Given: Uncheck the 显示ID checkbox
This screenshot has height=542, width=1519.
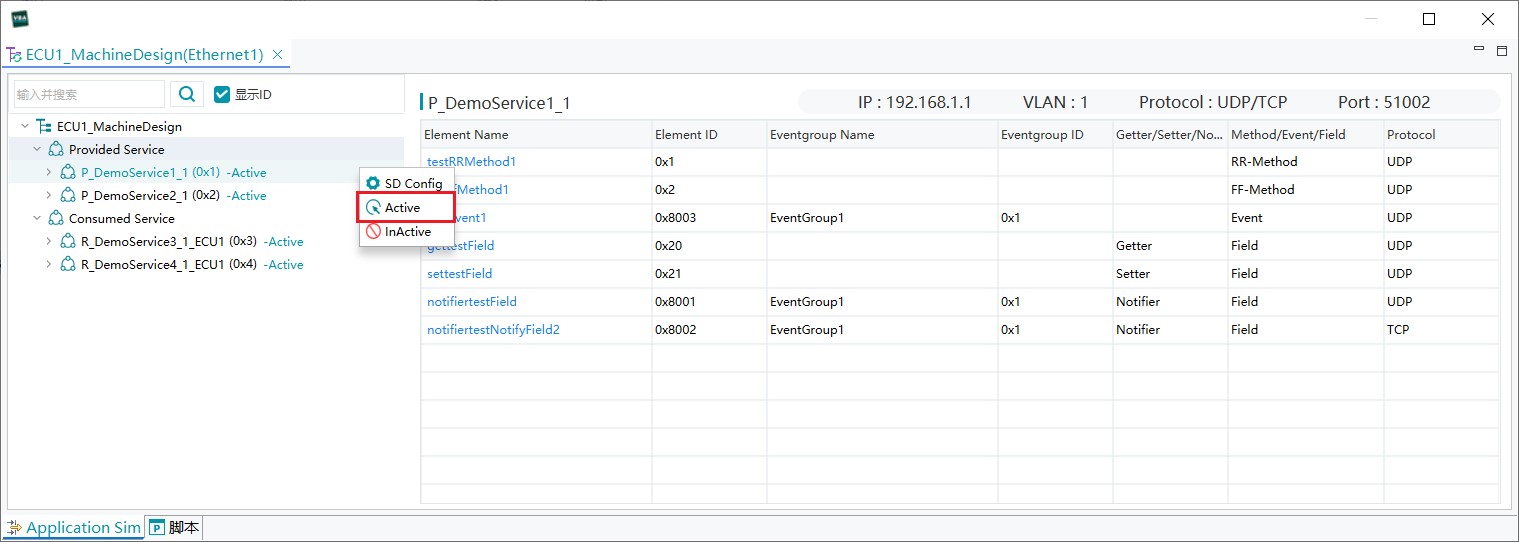Looking at the screenshot, I should coord(222,95).
